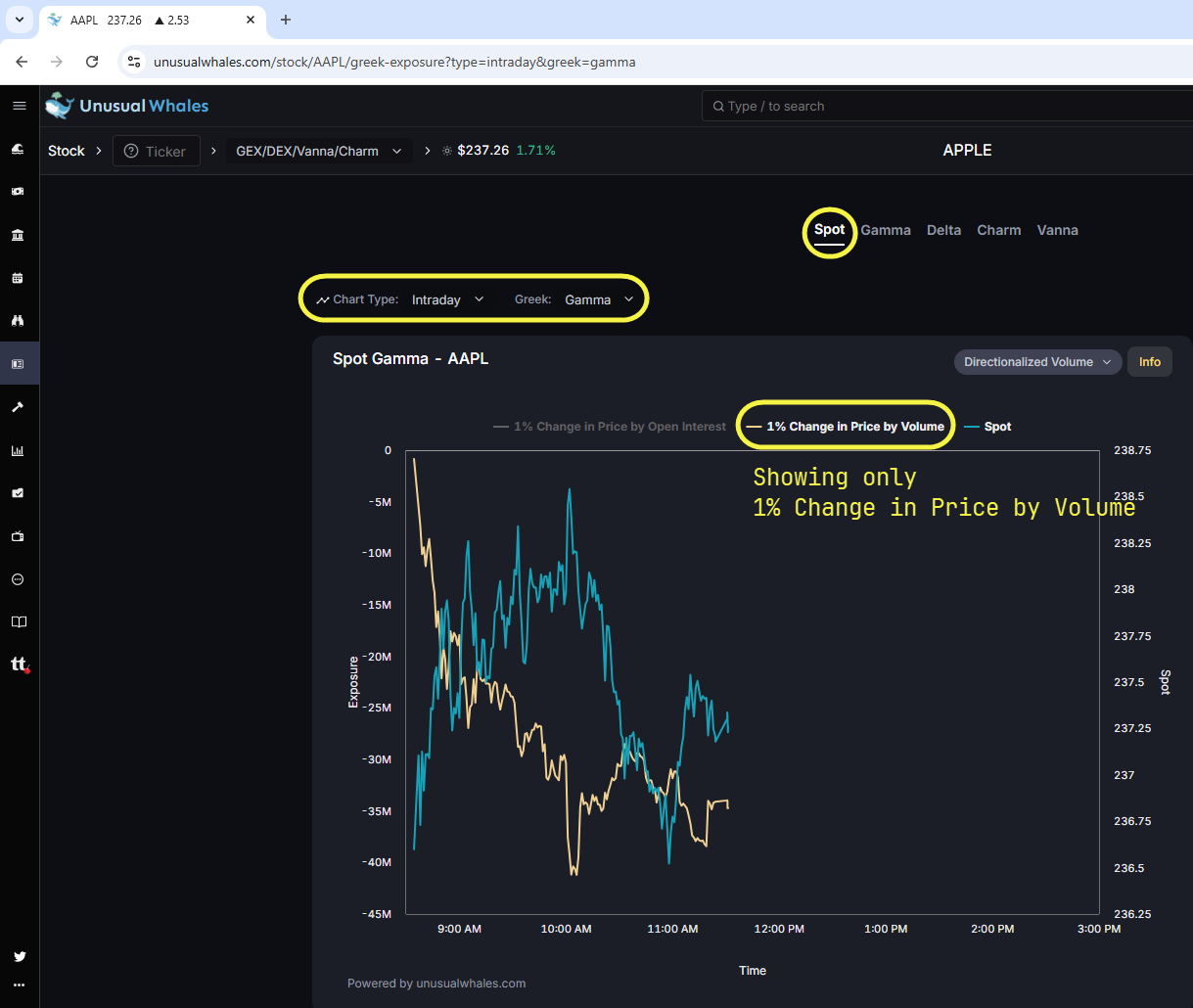Viewport: 1193px width, 1008px height.
Task: Click the three dots more icon in sidebar
Action: point(19,985)
